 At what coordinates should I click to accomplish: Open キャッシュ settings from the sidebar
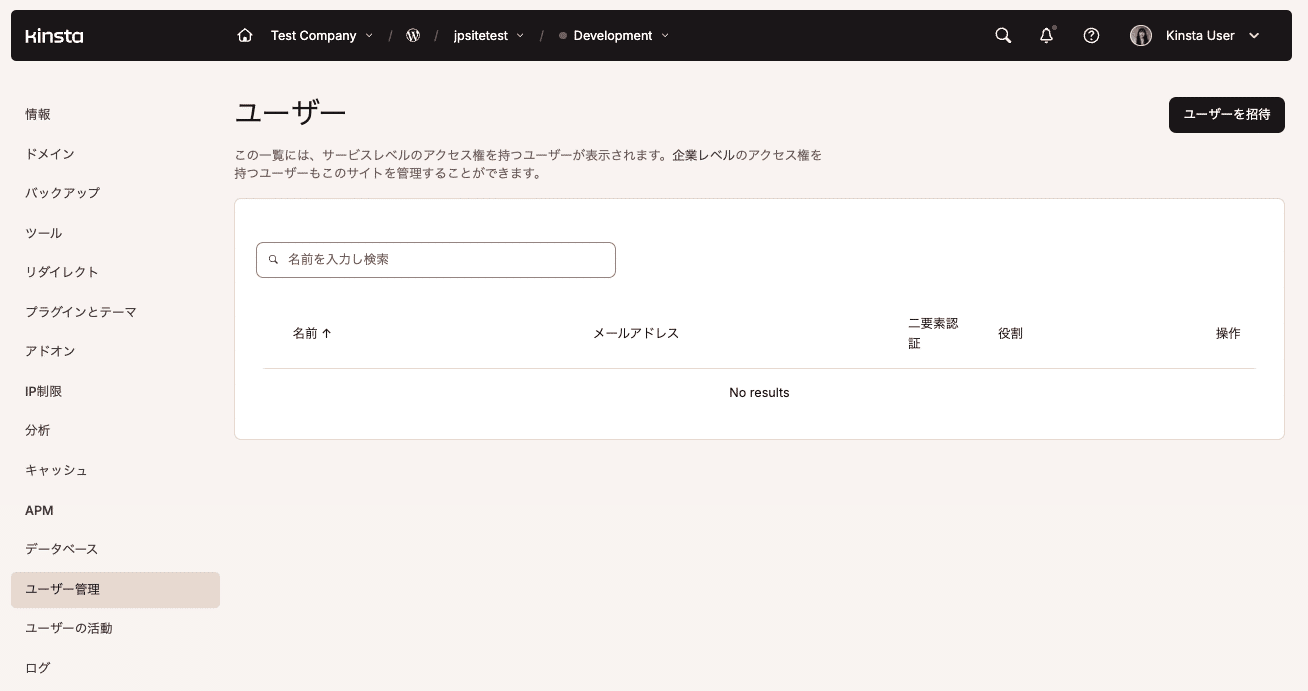[x=56, y=470]
